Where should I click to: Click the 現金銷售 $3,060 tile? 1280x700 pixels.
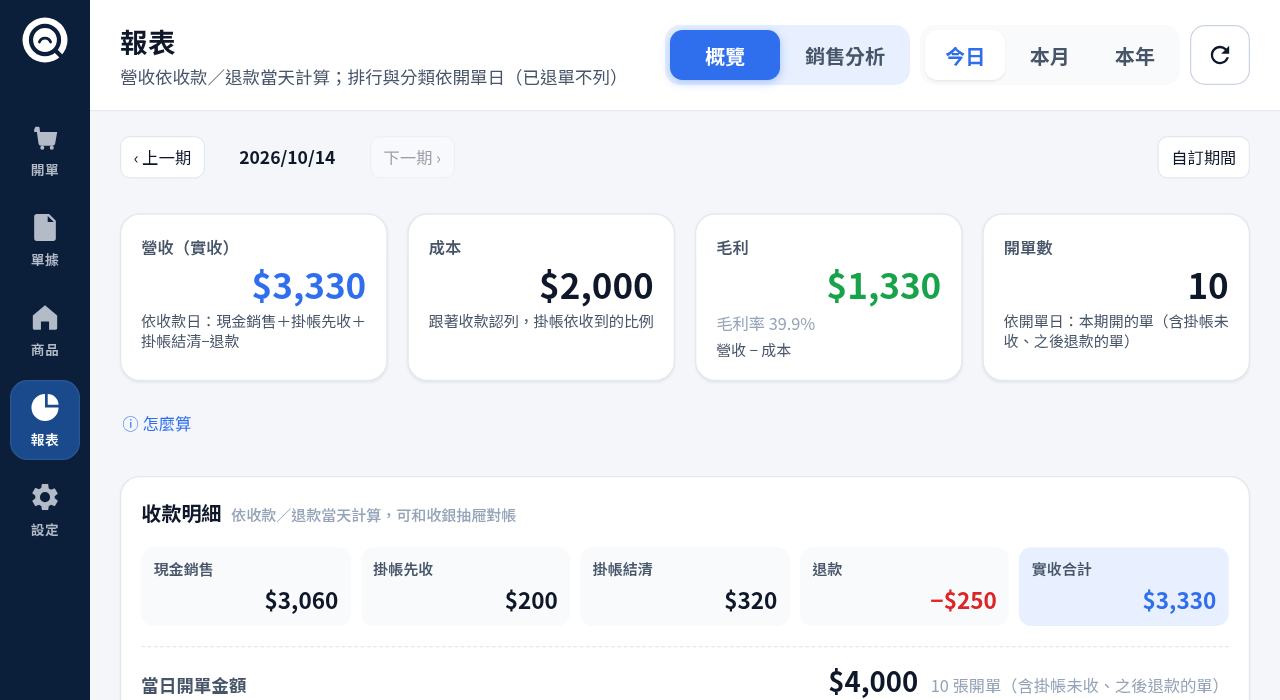[246, 586]
